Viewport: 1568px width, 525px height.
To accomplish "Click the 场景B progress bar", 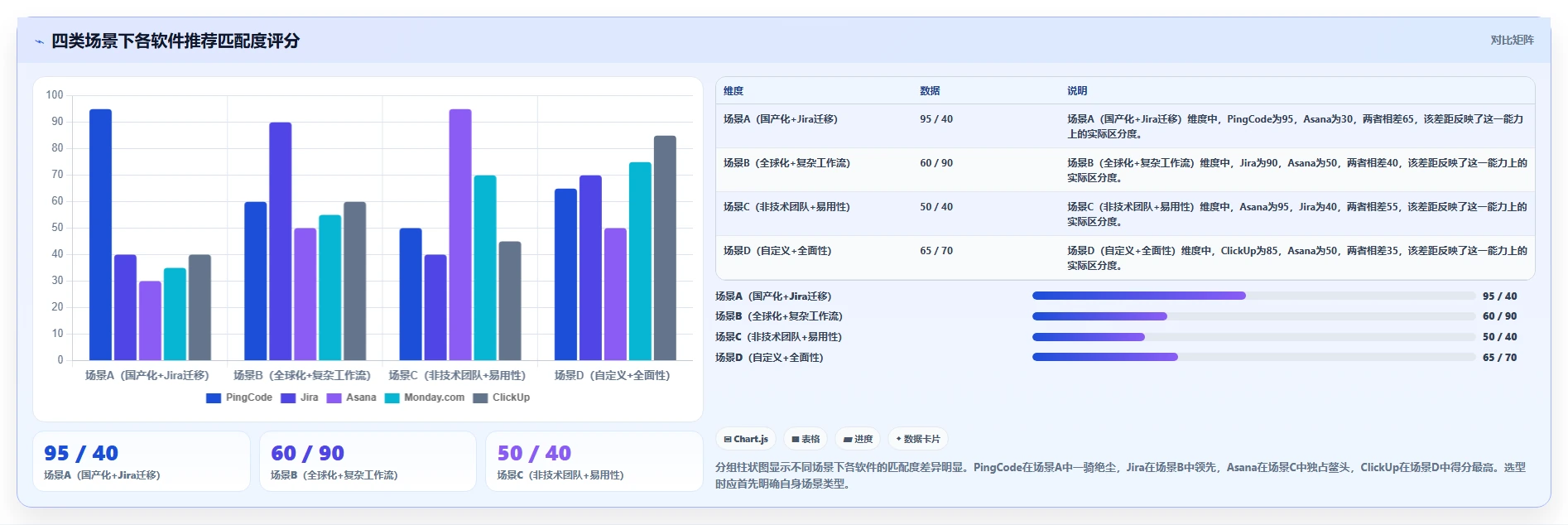I will 1253,316.
